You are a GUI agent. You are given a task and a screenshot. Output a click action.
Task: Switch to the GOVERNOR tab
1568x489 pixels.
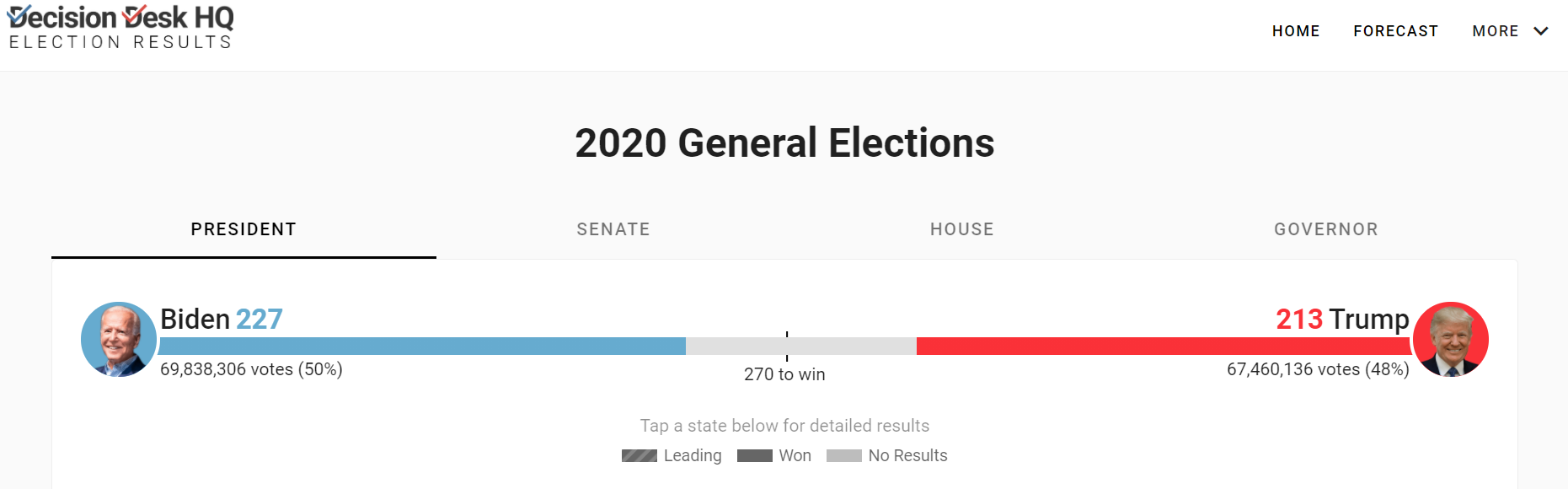click(1326, 229)
